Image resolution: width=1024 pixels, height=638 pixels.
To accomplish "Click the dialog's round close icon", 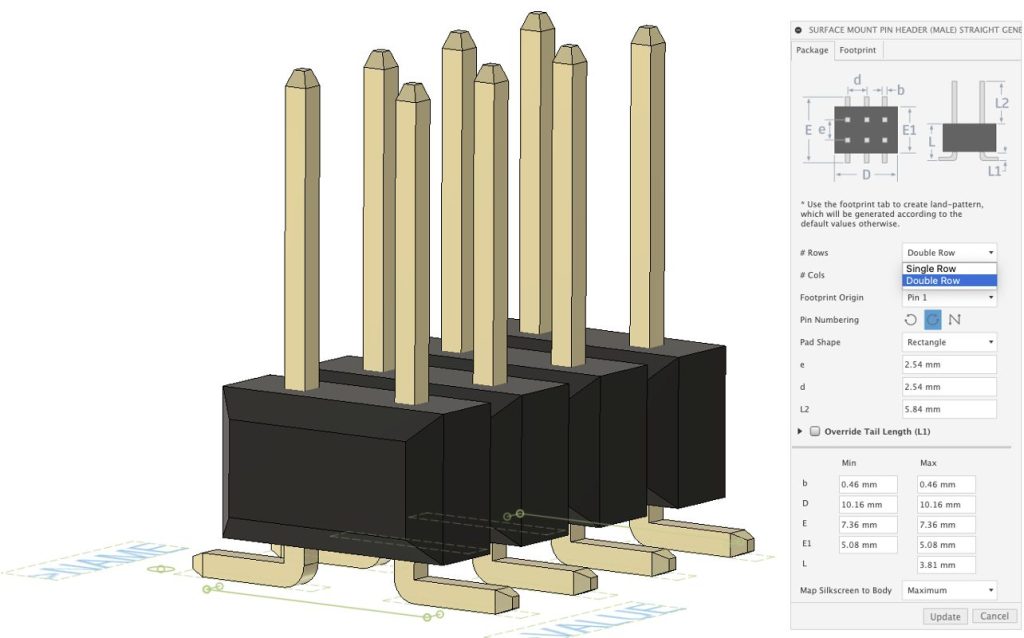I will (x=798, y=29).
